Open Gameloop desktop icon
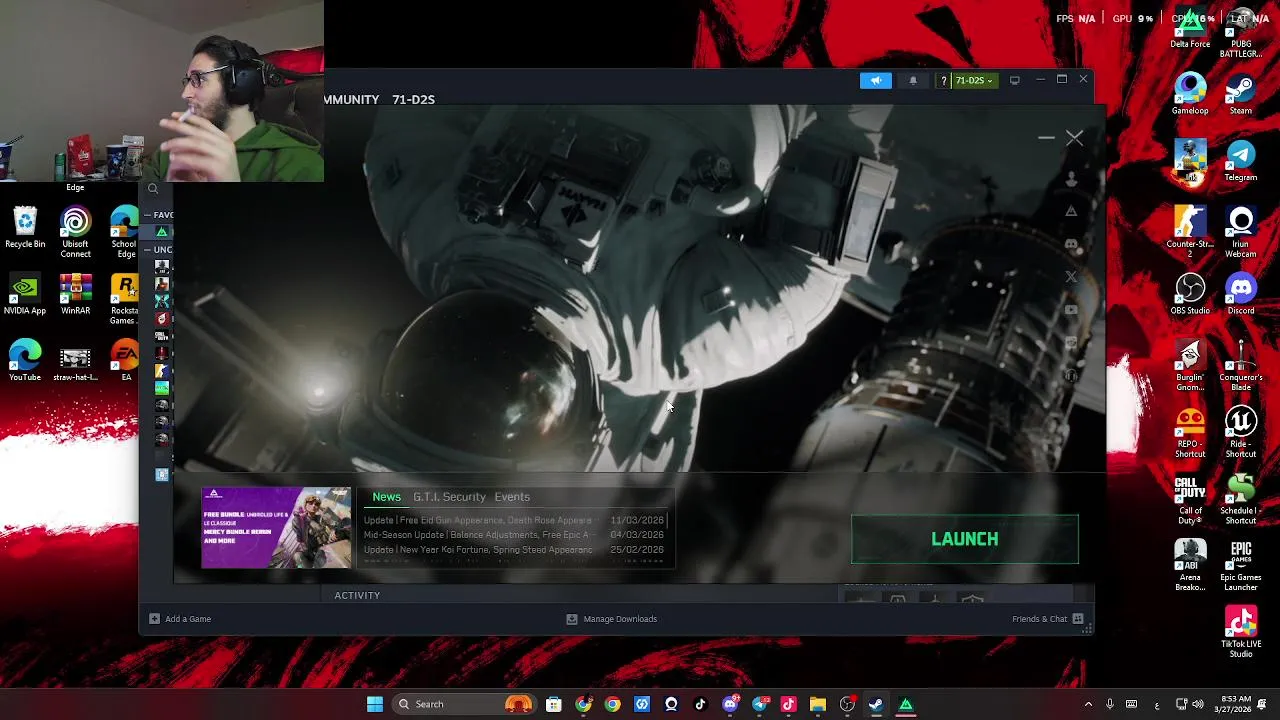The width and height of the screenshot is (1280, 720). tap(1190, 94)
